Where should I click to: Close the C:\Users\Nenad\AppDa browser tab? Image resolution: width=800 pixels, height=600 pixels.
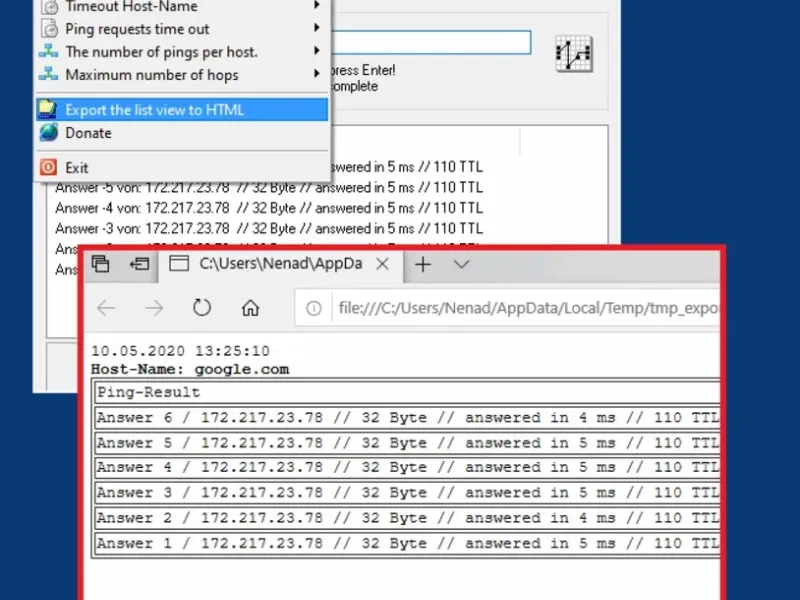[382, 264]
